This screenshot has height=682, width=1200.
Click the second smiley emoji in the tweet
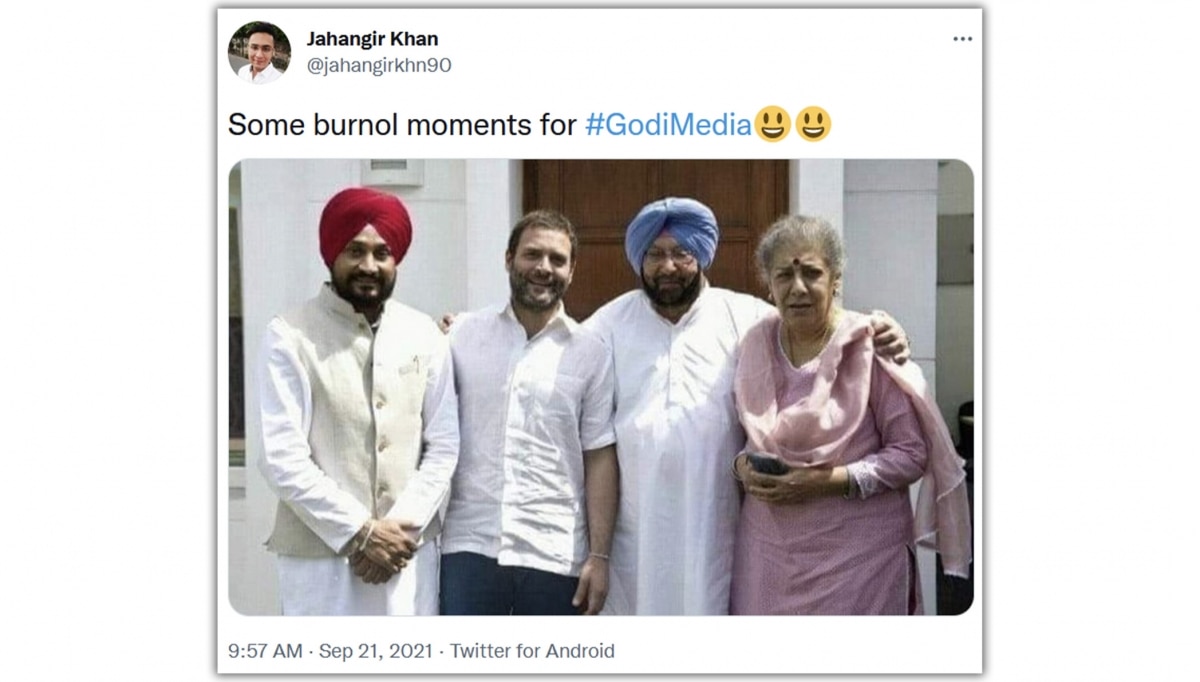point(813,125)
